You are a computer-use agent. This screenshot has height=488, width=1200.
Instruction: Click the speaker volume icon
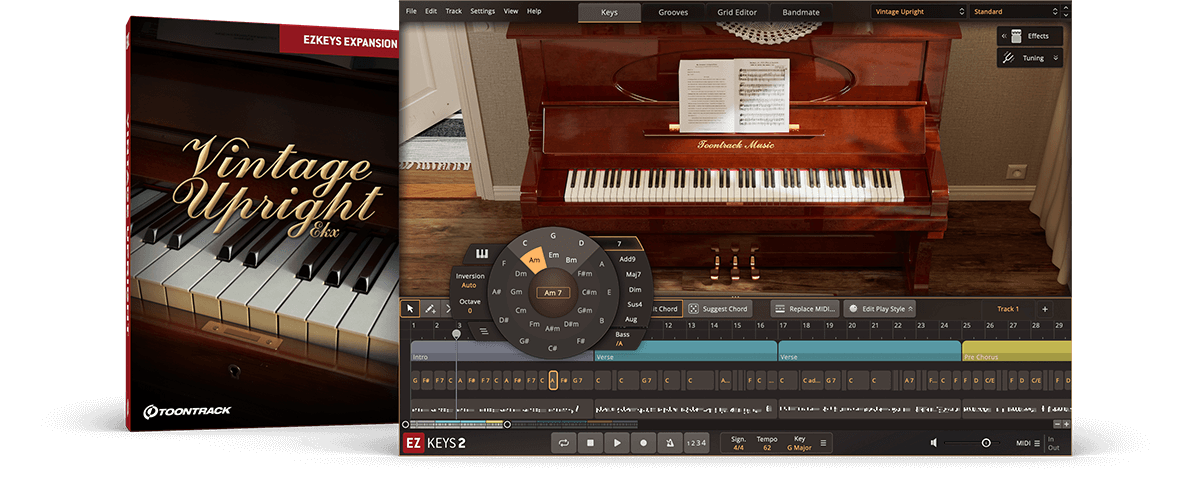934,443
